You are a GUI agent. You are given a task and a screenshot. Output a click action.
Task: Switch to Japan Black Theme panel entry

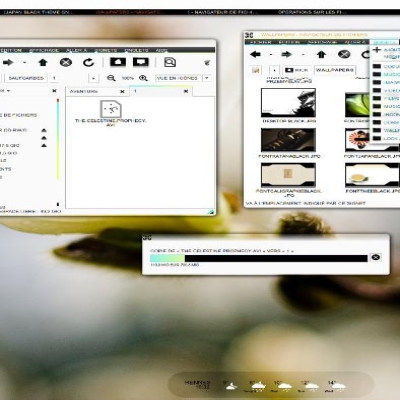(x=38, y=12)
